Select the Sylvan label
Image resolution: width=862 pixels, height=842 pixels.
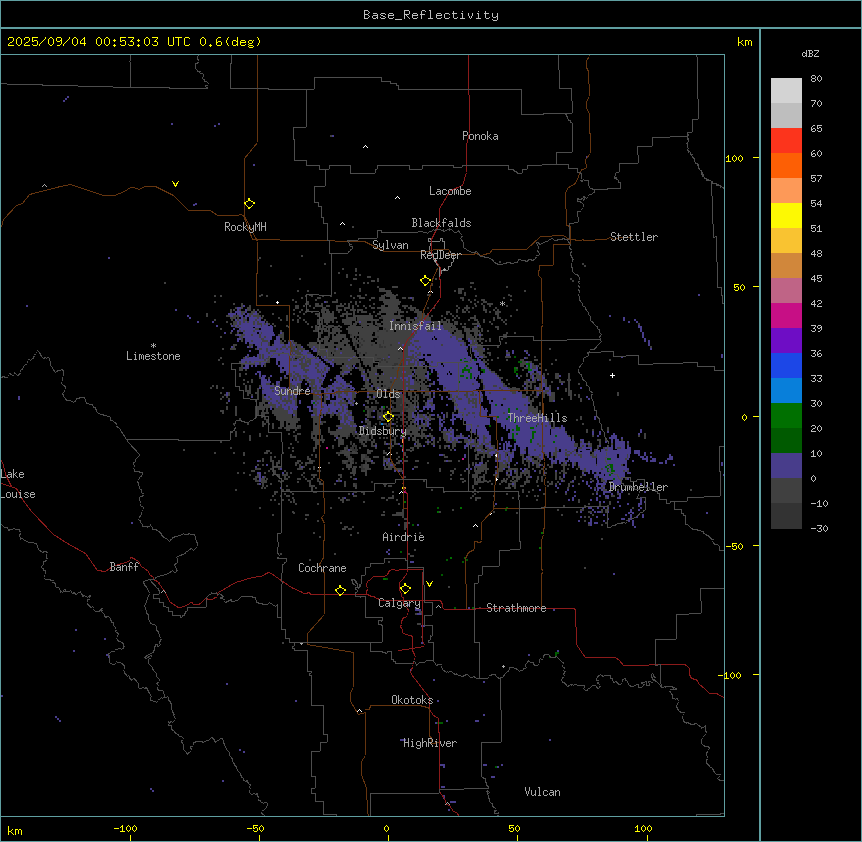[x=390, y=245]
